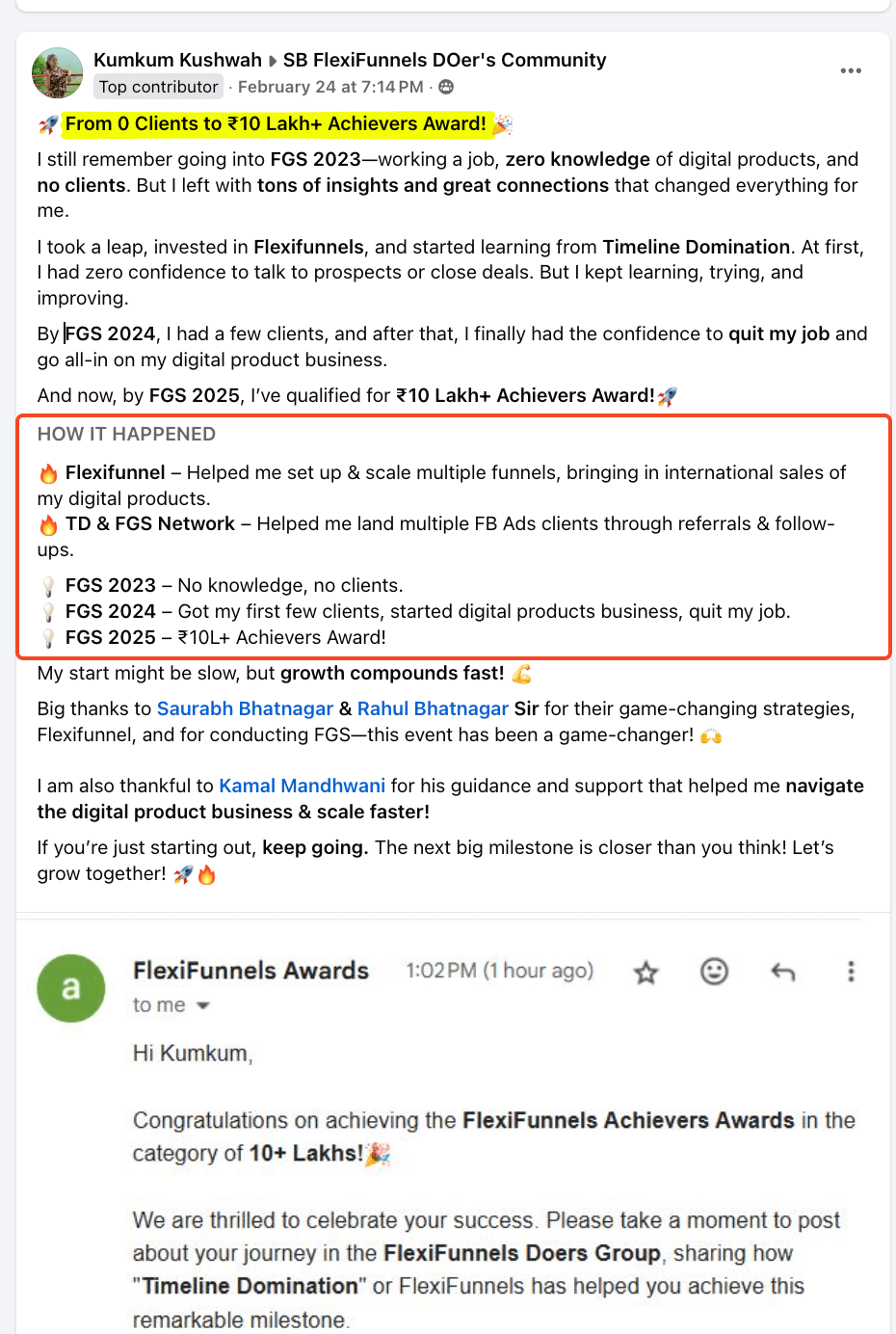Click the highlighted '₹10 Lakh+ Achievers Award' headline

pos(276,123)
